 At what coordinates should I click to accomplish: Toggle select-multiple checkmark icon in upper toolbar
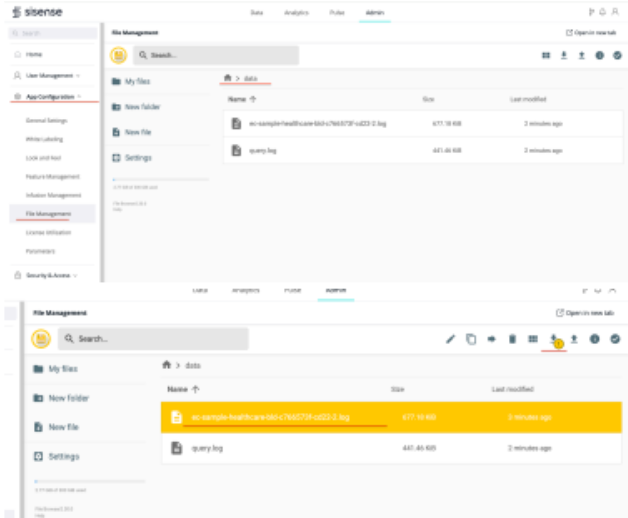pos(617,55)
